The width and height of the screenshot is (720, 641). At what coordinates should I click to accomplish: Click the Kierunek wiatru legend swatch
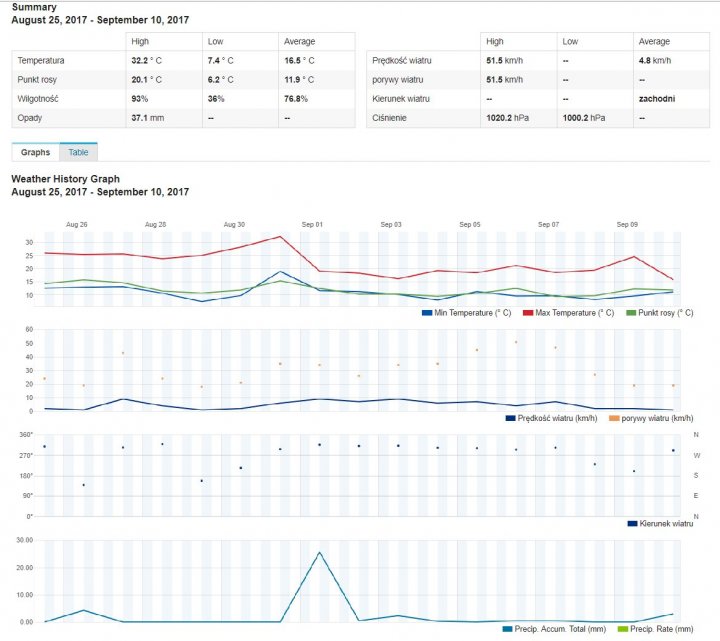[x=631, y=523]
